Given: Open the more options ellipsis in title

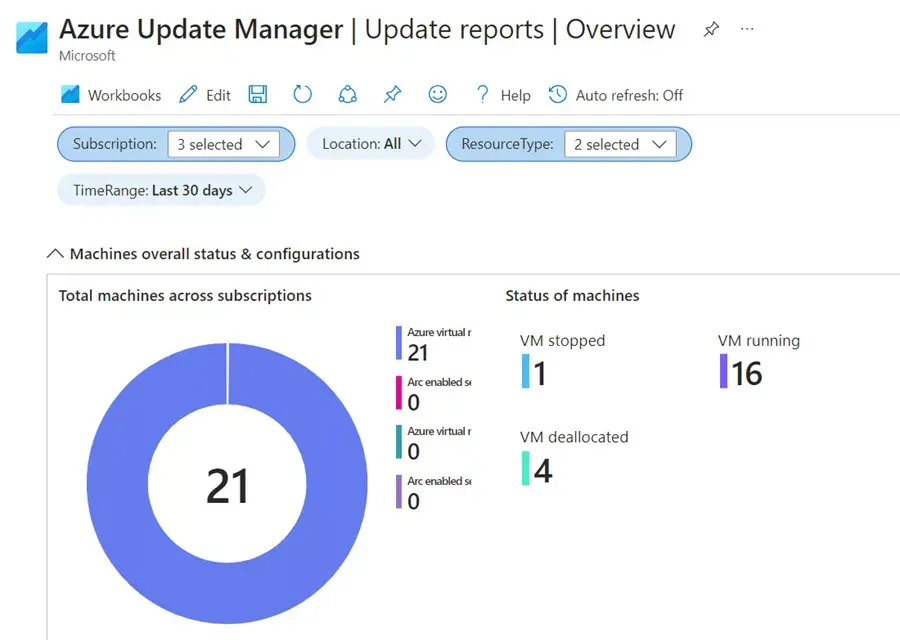Looking at the screenshot, I should point(747,29).
